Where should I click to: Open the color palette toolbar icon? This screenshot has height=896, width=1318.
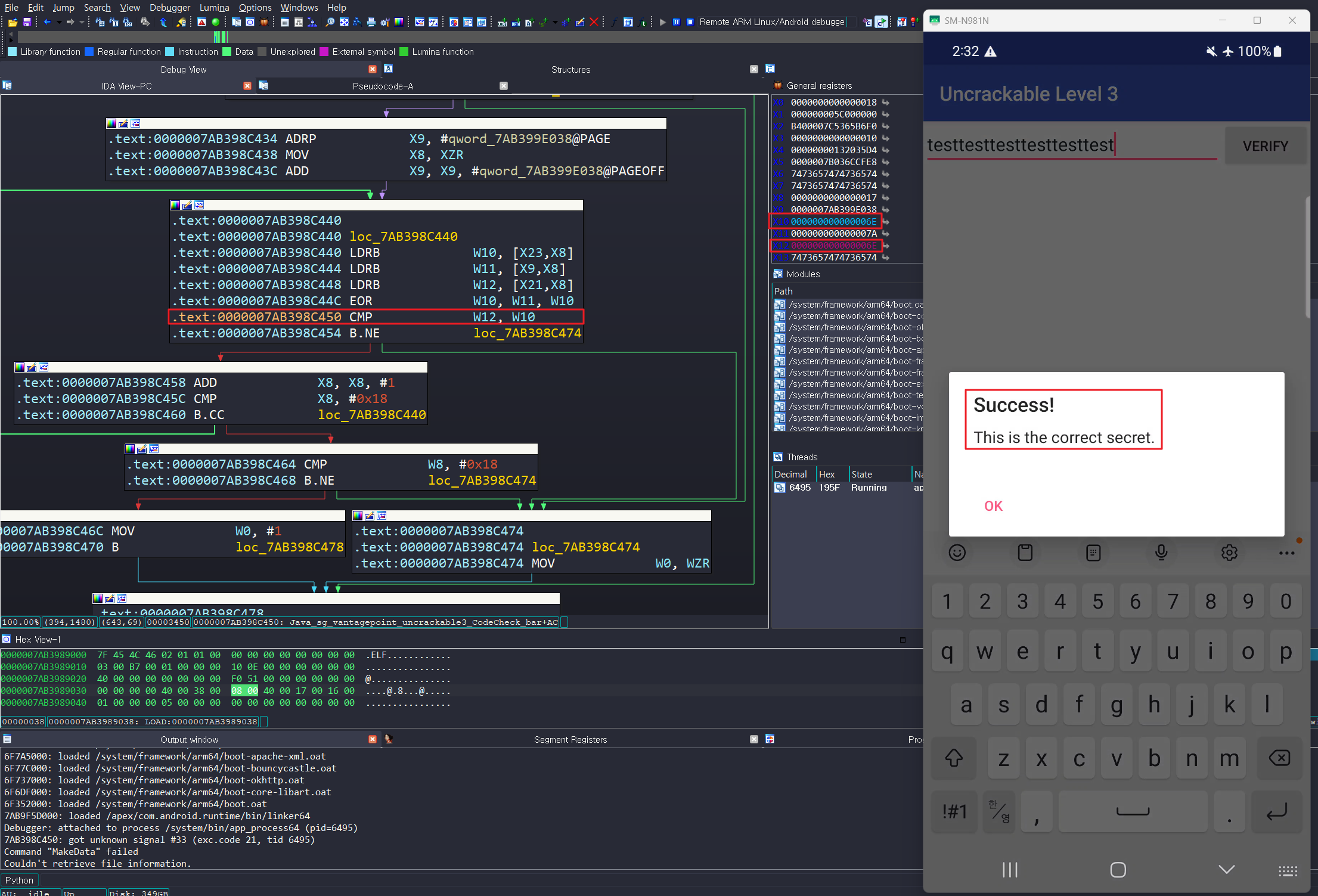(x=398, y=22)
